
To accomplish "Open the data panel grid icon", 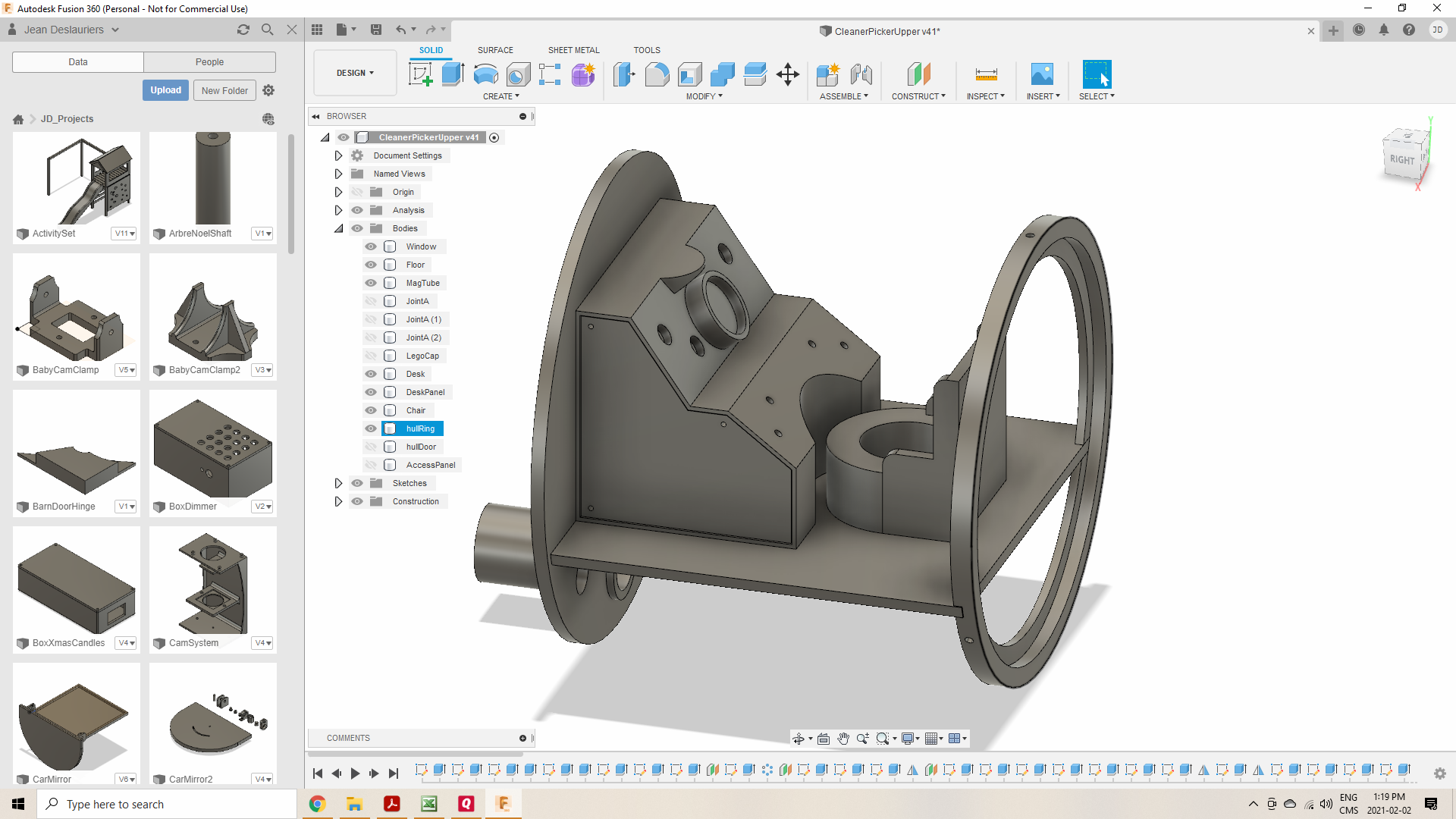I will 317,30.
